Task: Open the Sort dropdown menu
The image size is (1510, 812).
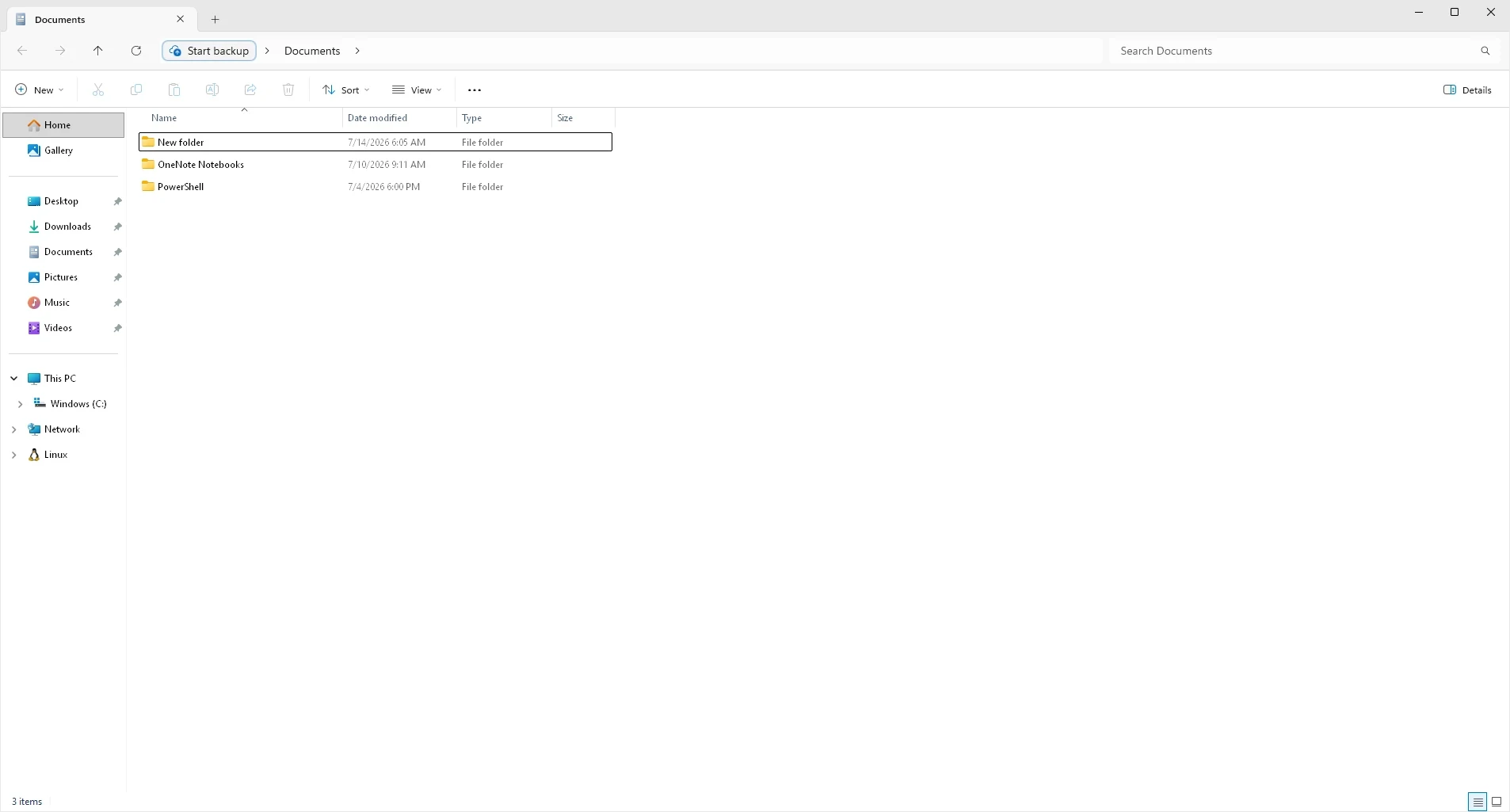Action: [346, 90]
